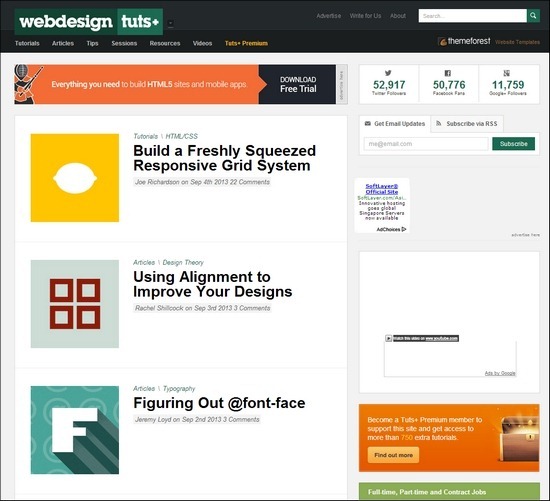Open the Google+ followers icon
The height and width of the screenshot is (501, 550).
pyautogui.click(x=507, y=73)
